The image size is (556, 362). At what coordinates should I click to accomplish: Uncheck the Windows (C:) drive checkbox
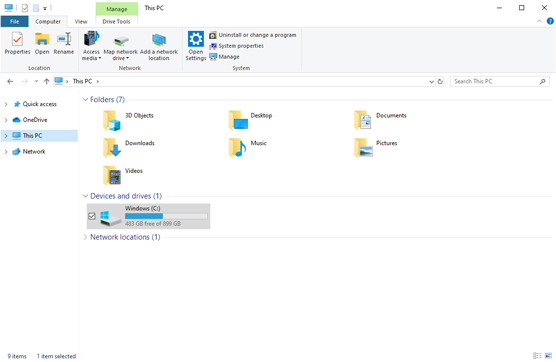(92, 216)
